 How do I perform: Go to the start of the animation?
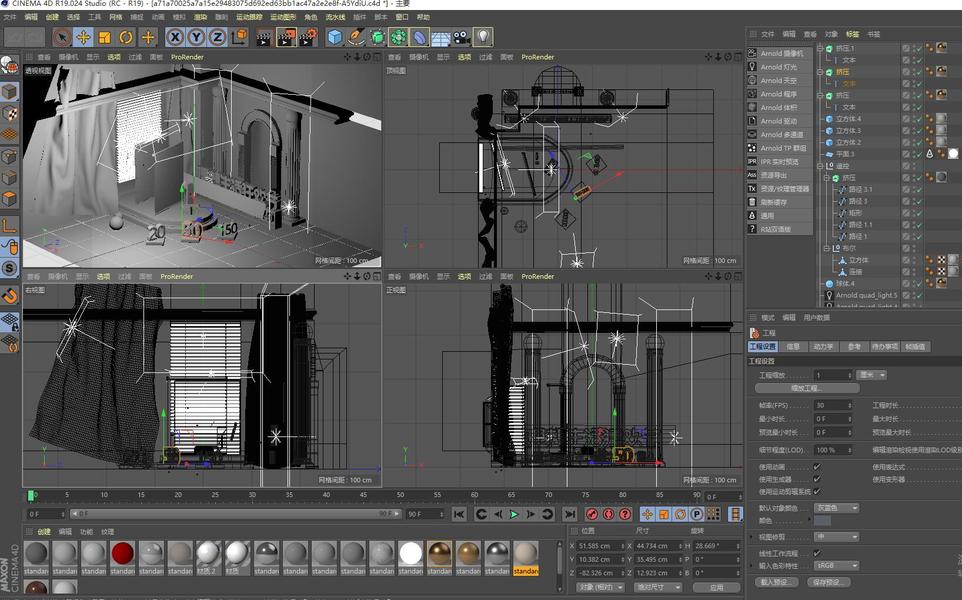pos(459,514)
